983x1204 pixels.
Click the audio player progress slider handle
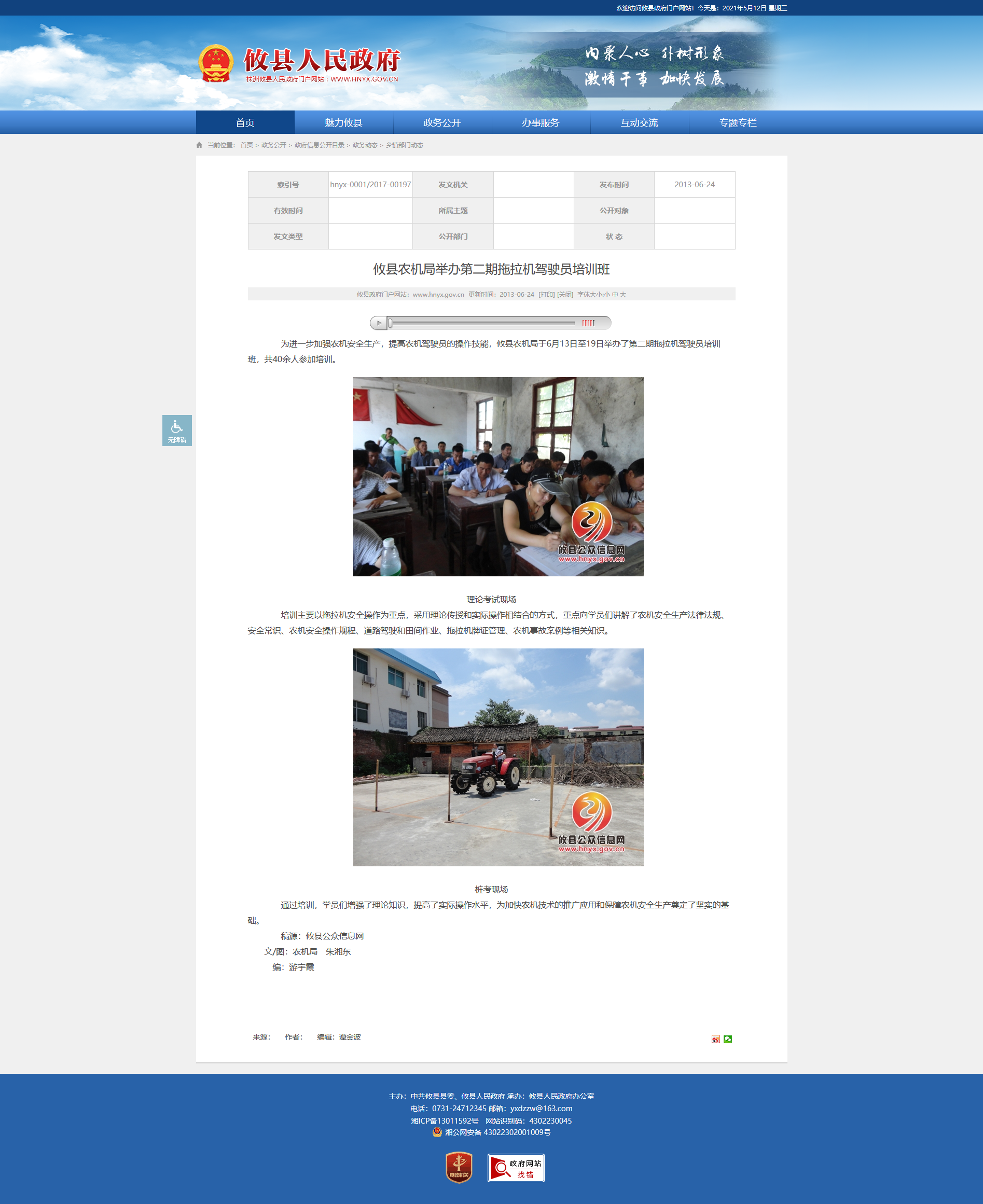[390, 323]
